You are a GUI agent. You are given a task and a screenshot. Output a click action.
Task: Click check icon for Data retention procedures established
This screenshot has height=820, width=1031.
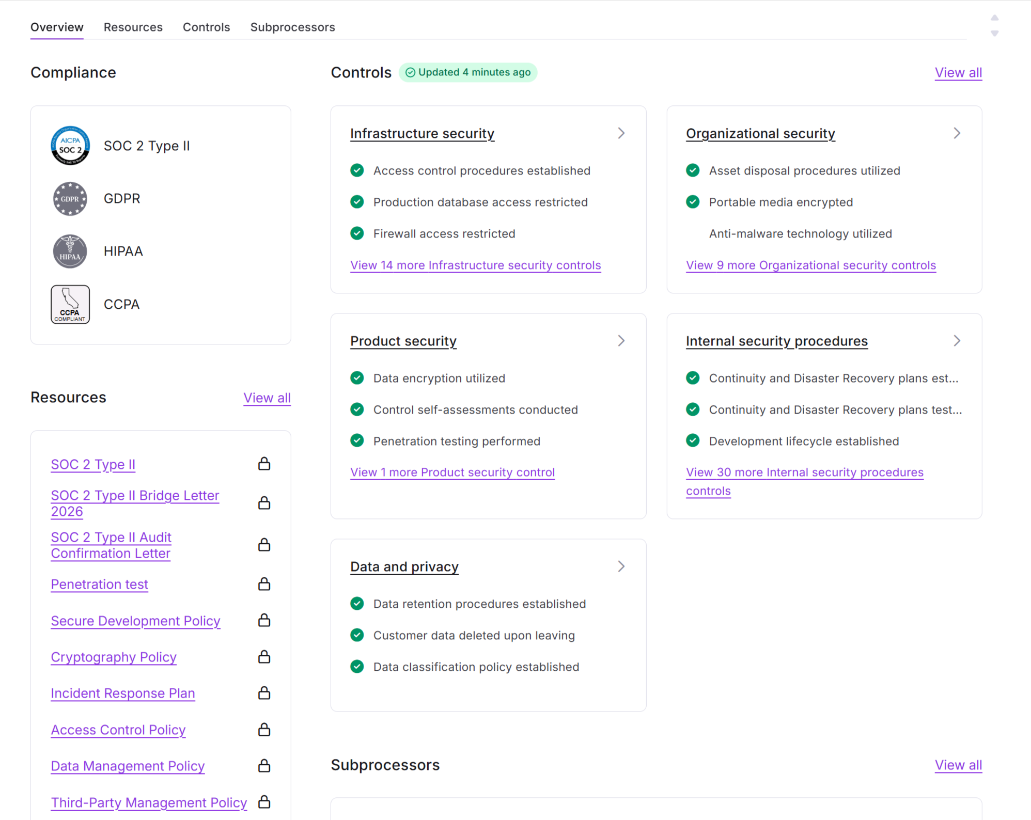pos(357,604)
